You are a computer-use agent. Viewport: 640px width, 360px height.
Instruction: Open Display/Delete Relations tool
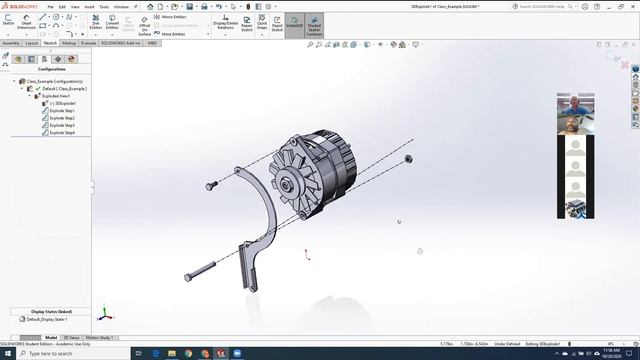tap(225, 22)
